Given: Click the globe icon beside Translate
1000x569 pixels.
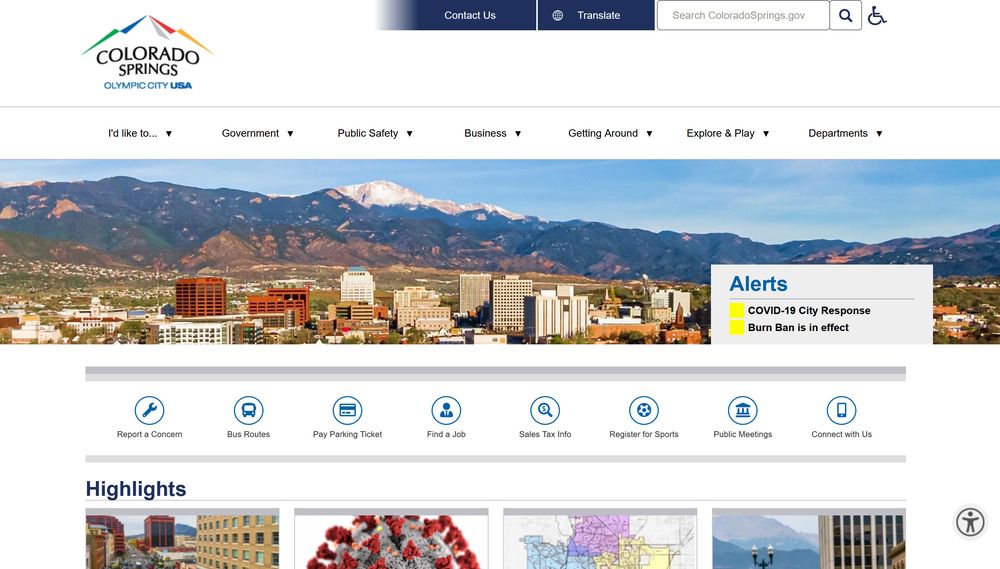Looking at the screenshot, I should 557,15.
